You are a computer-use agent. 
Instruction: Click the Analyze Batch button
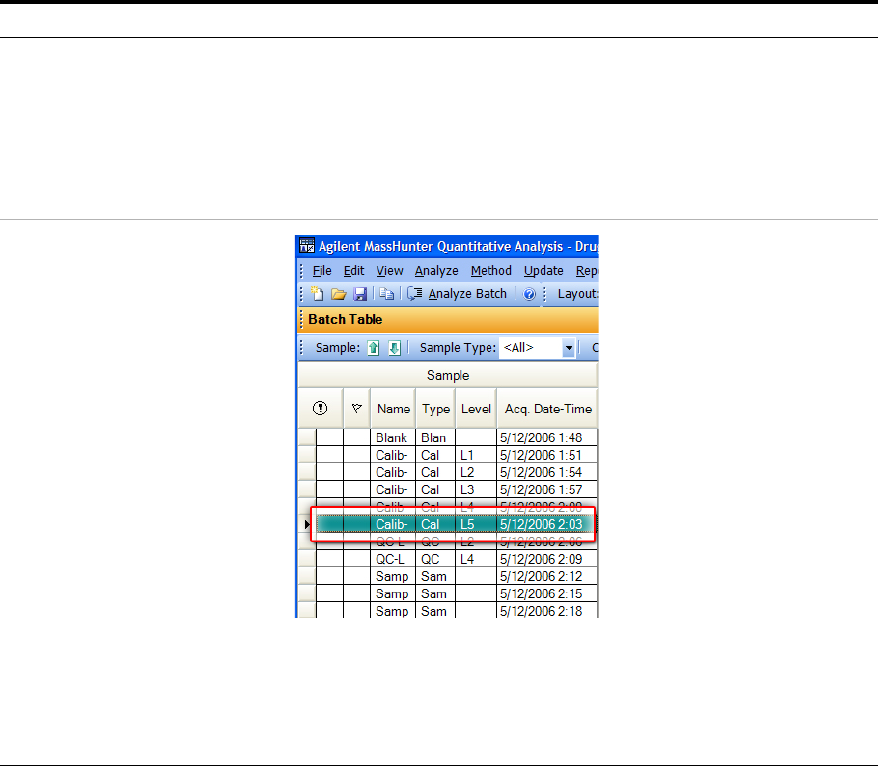tap(456, 294)
